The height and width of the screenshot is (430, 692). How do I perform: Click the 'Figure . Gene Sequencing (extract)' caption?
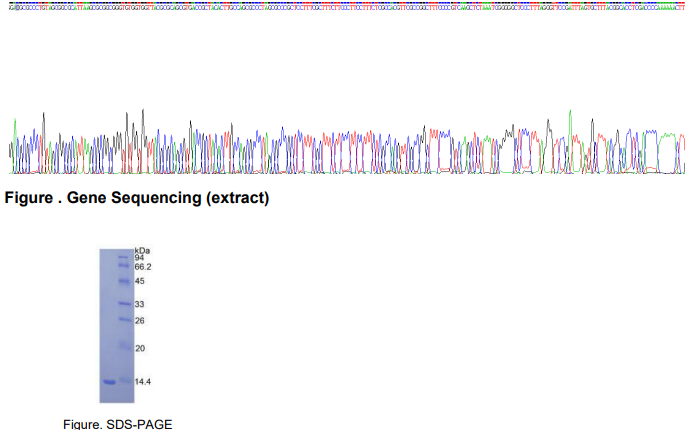click(137, 198)
